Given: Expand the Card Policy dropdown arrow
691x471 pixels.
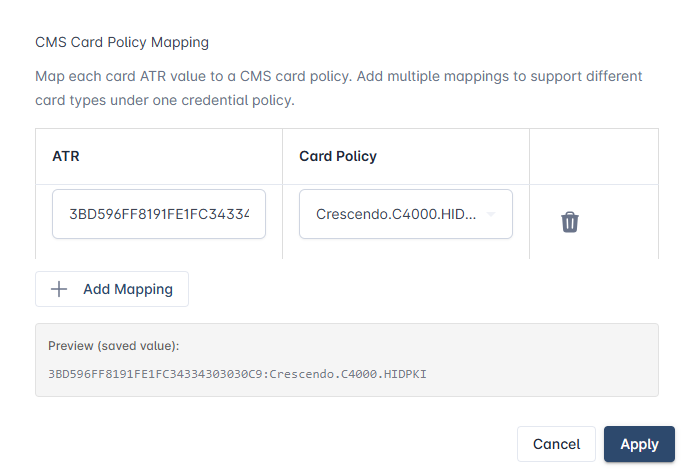Looking at the screenshot, I should [x=491, y=214].
